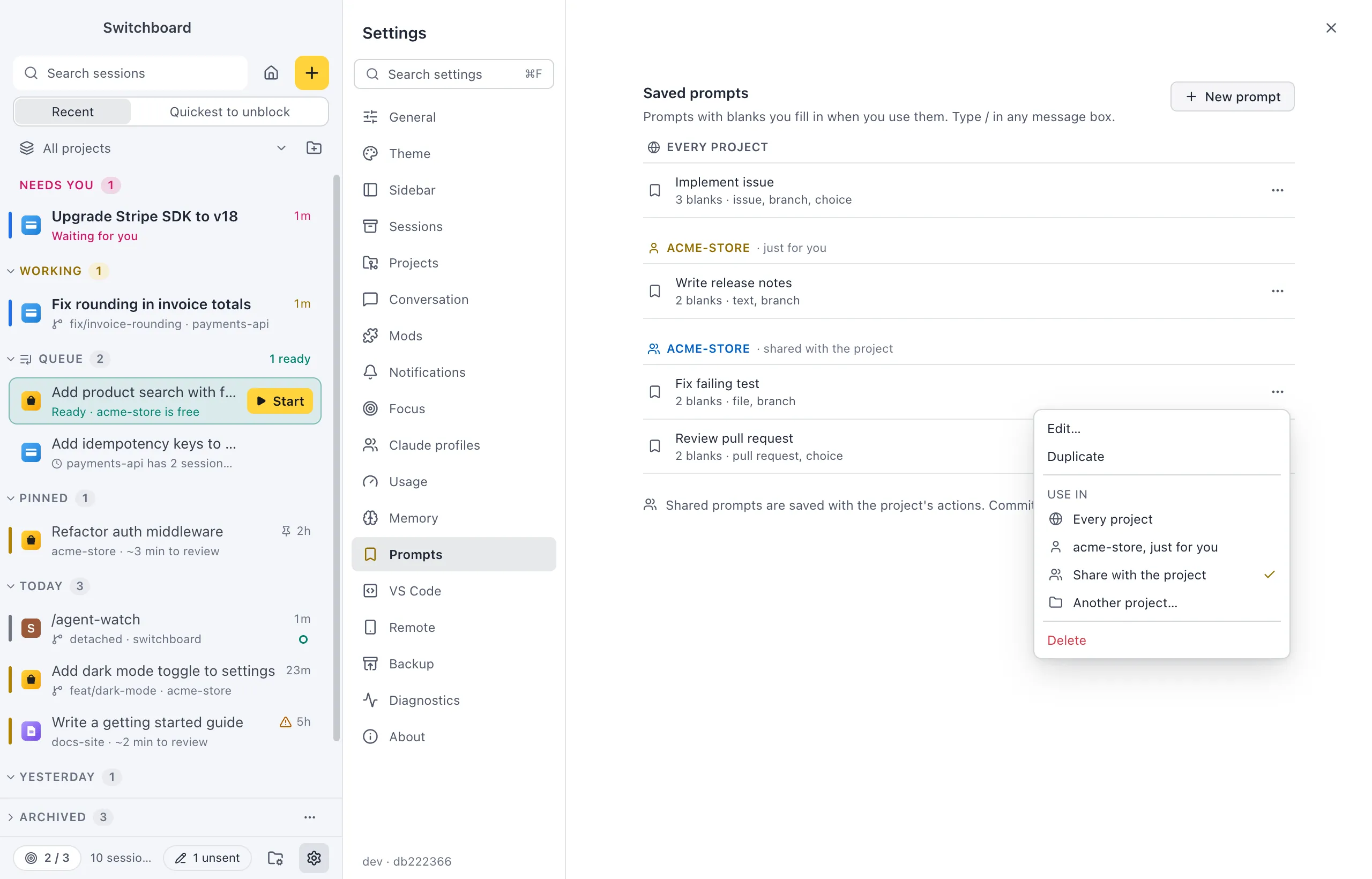The height and width of the screenshot is (879, 1372).
Task: Click the three-dot menu for Fix failing test
Action: (x=1277, y=392)
